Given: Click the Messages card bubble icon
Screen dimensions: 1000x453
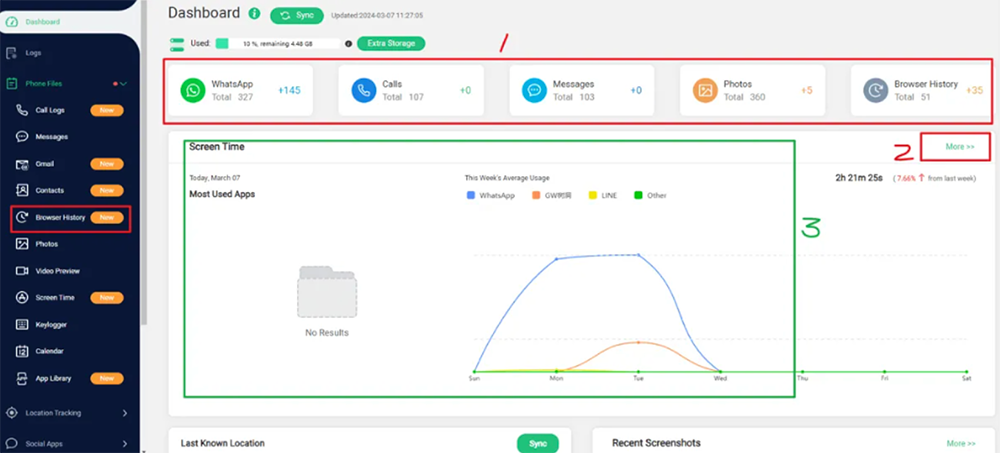Looking at the screenshot, I should click(534, 91).
